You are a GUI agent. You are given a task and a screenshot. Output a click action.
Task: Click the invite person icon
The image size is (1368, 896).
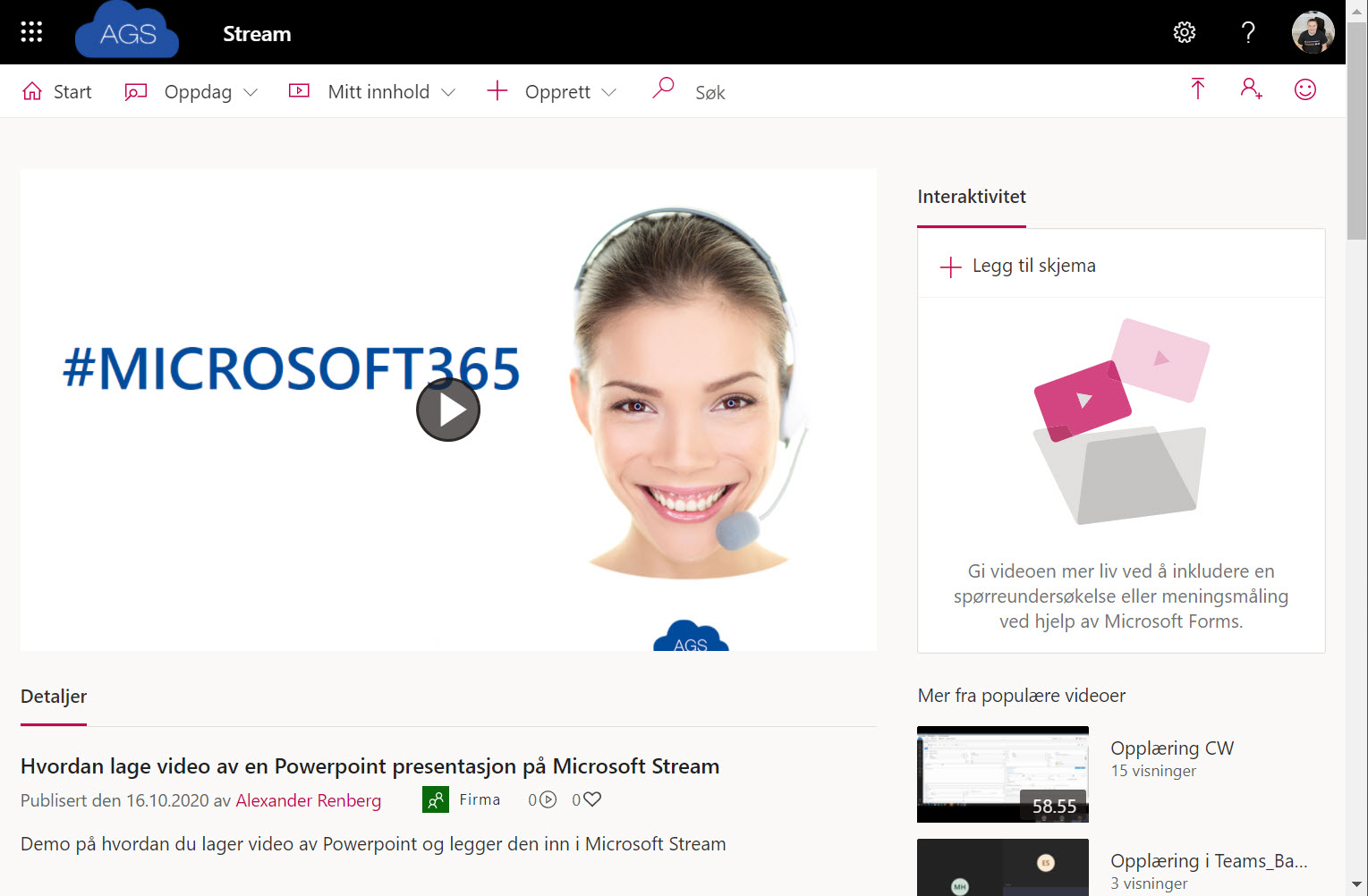[x=1252, y=89]
